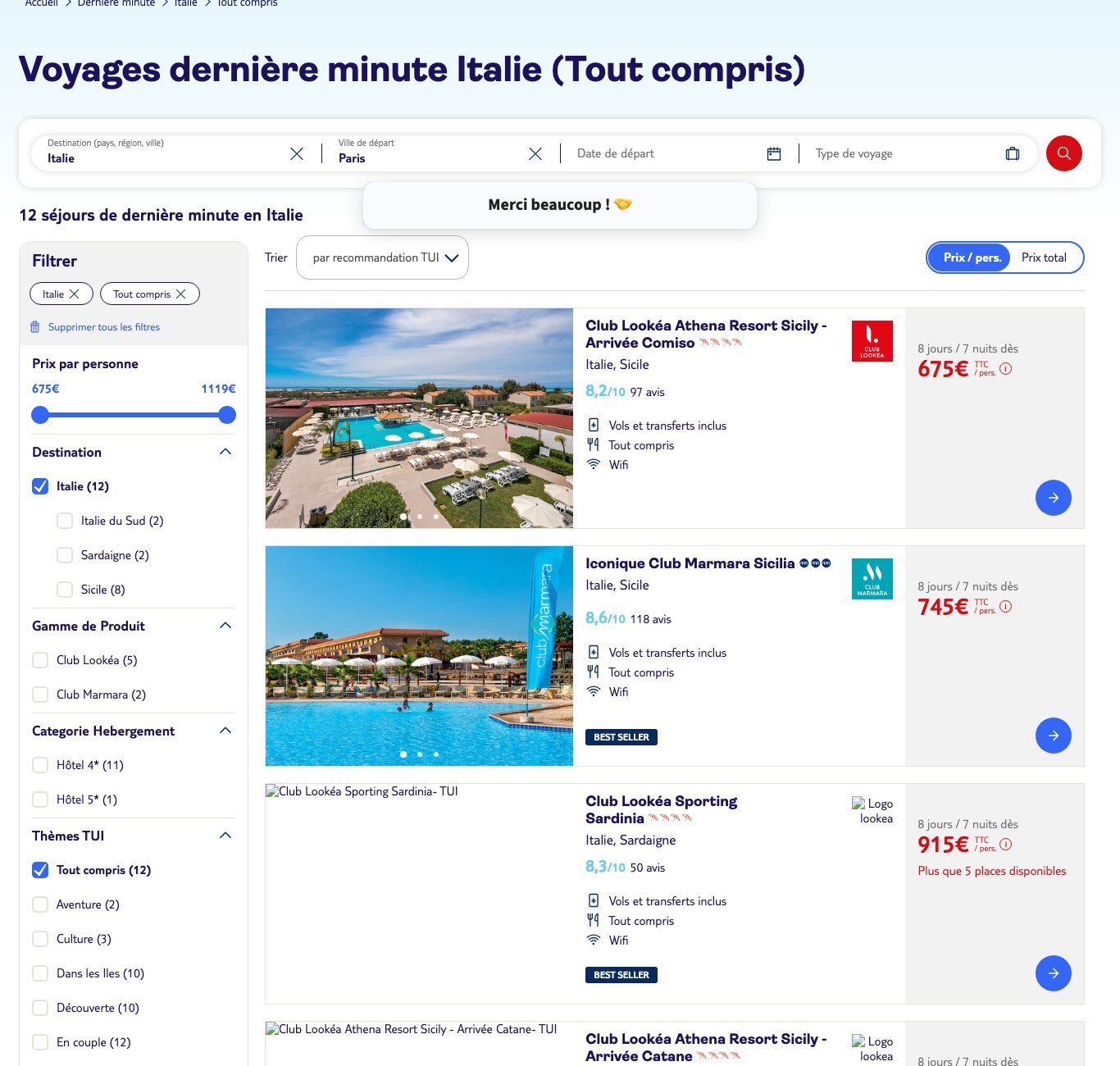Open the departure date calendar icon

tap(774, 153)
